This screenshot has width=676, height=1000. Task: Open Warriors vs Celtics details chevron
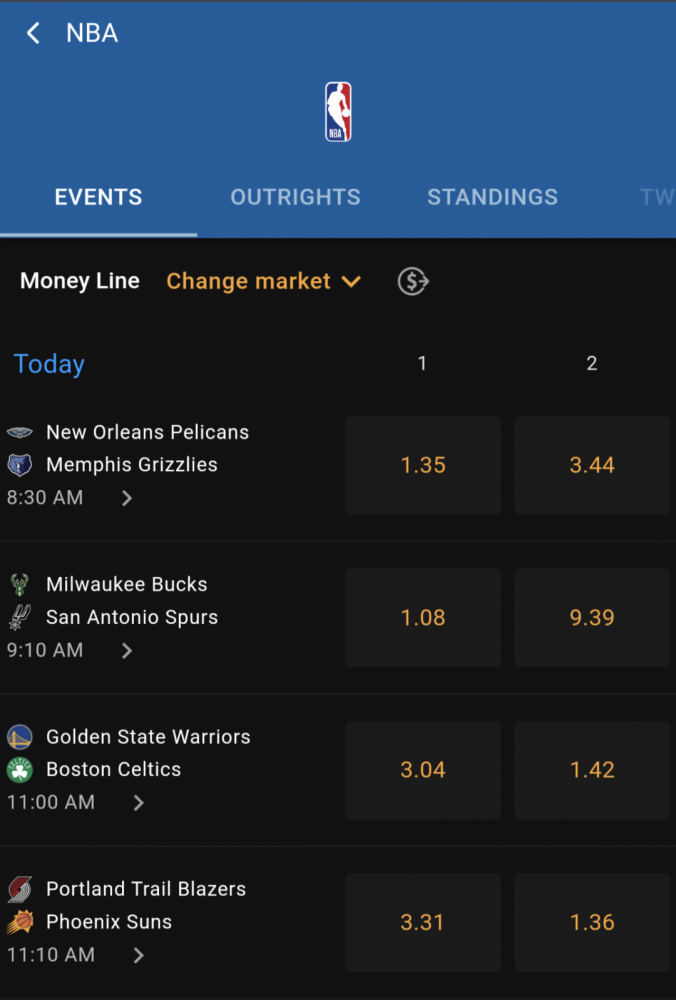(138, 802)
